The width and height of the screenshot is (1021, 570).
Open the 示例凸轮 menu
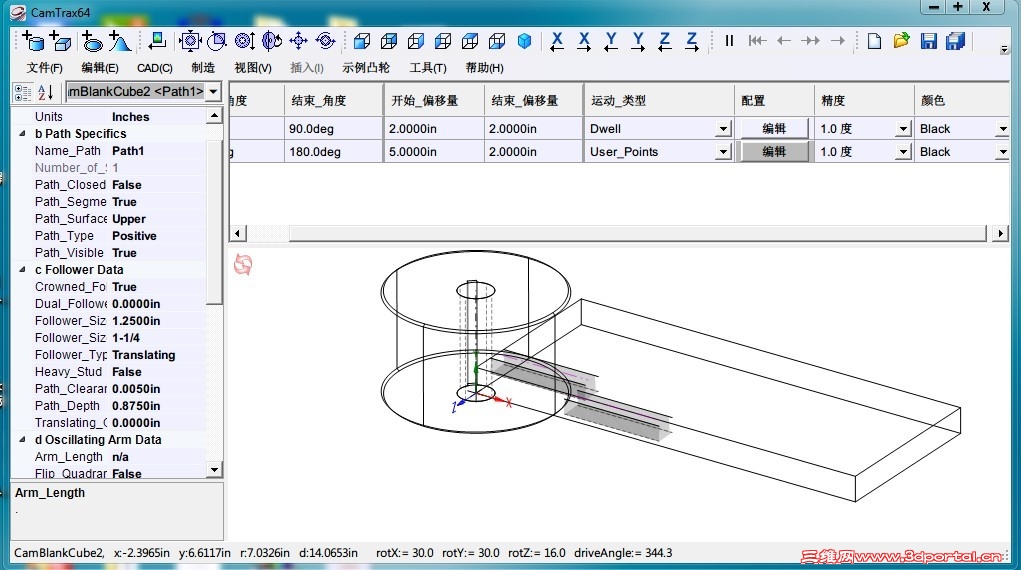[366, 68]
